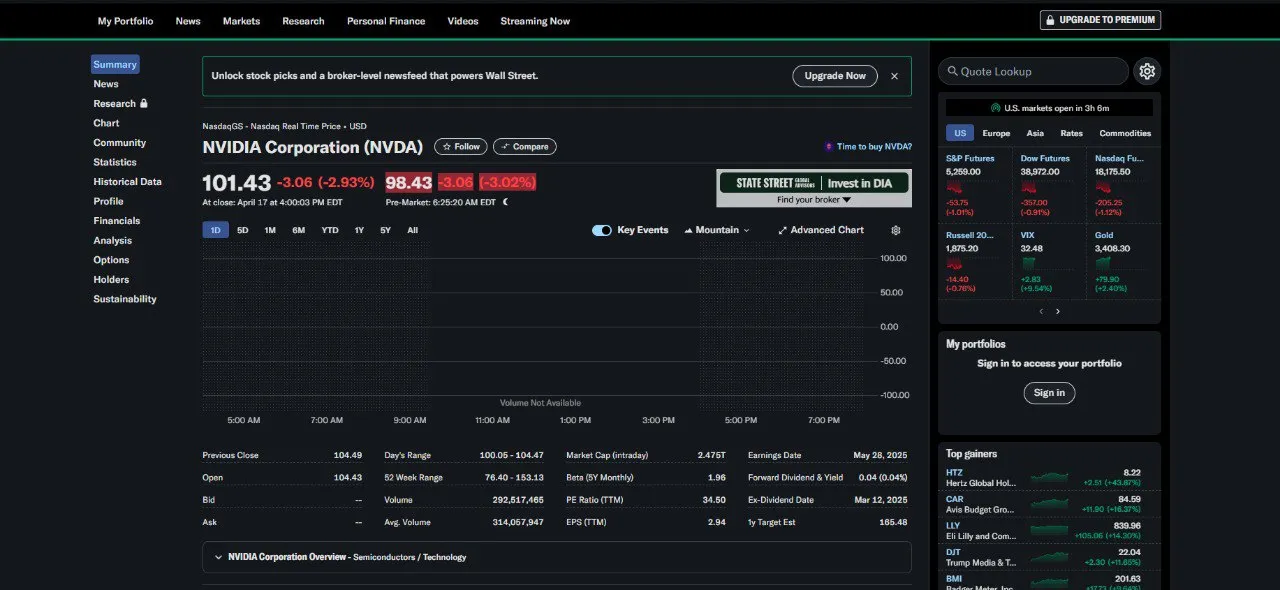
Task: Open chart settings gear above the price chart
Action: (x=896, y=230)
